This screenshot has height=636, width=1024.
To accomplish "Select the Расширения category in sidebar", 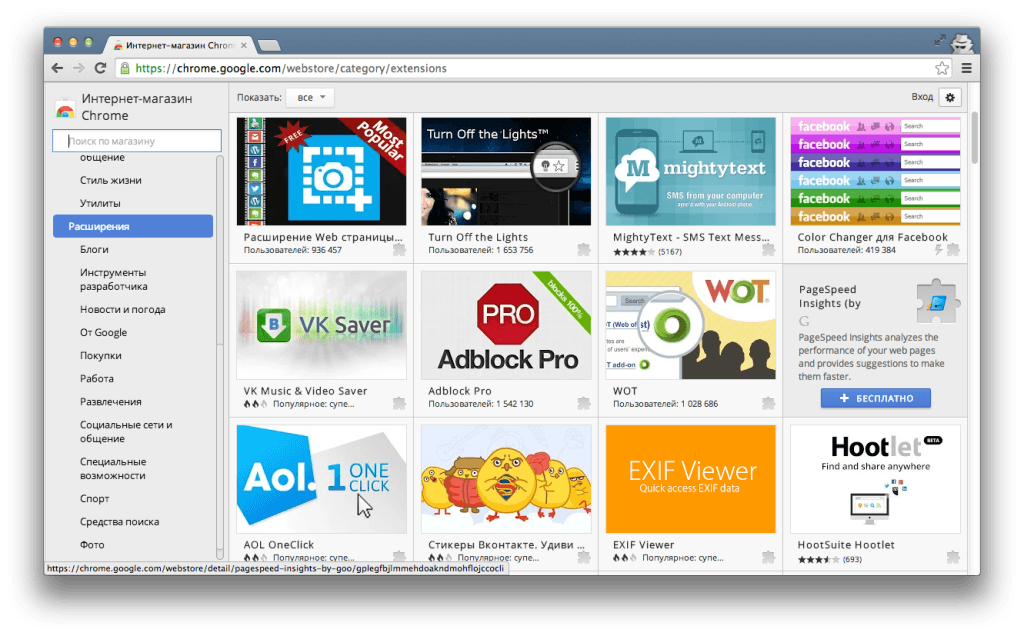I will pyautogui.click(x=133, y=226).
